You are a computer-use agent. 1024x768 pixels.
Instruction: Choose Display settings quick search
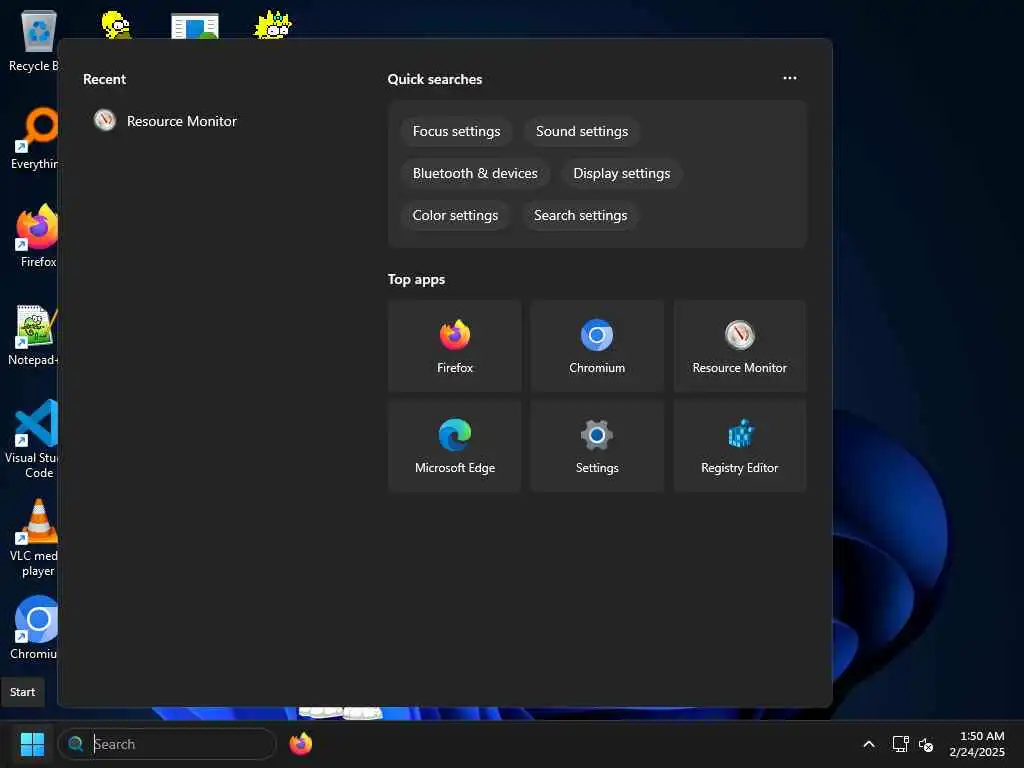[x=622, y=173]
